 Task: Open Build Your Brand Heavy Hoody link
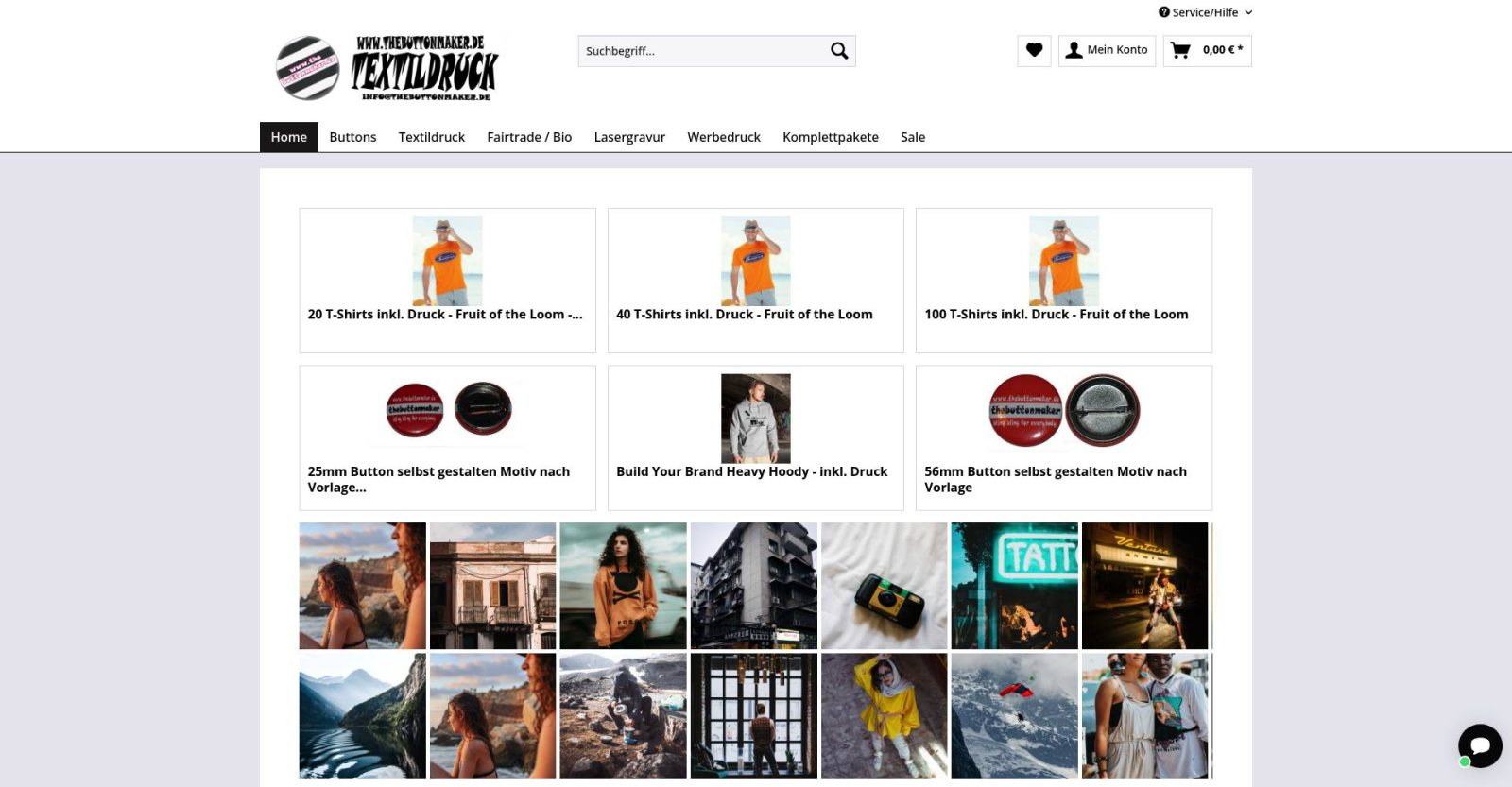click(751, 471)
